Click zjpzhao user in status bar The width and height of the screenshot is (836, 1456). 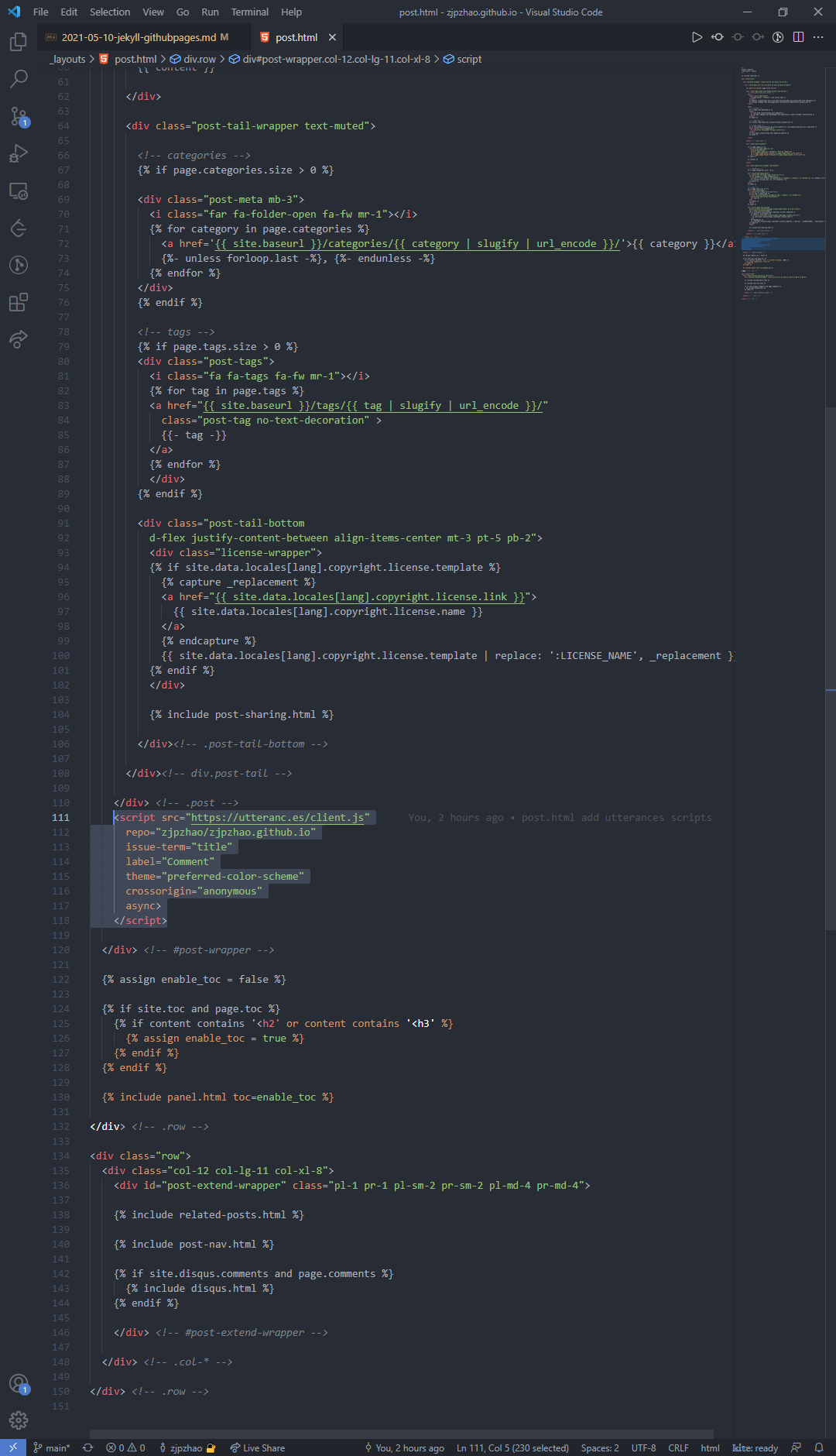187,1447
